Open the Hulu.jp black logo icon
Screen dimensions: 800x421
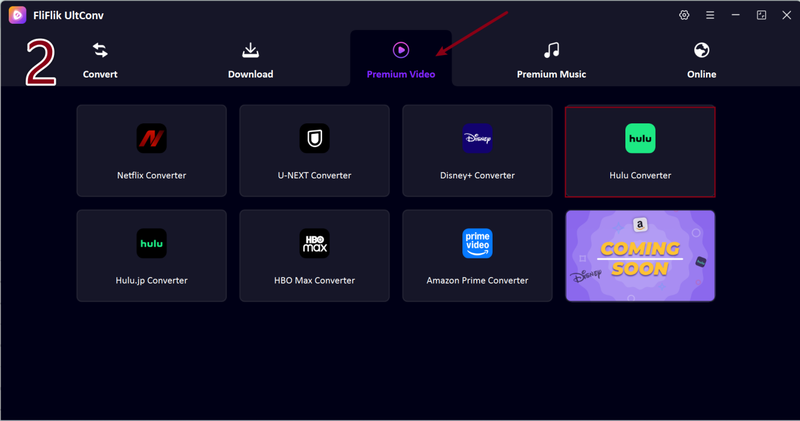[152, 243]
